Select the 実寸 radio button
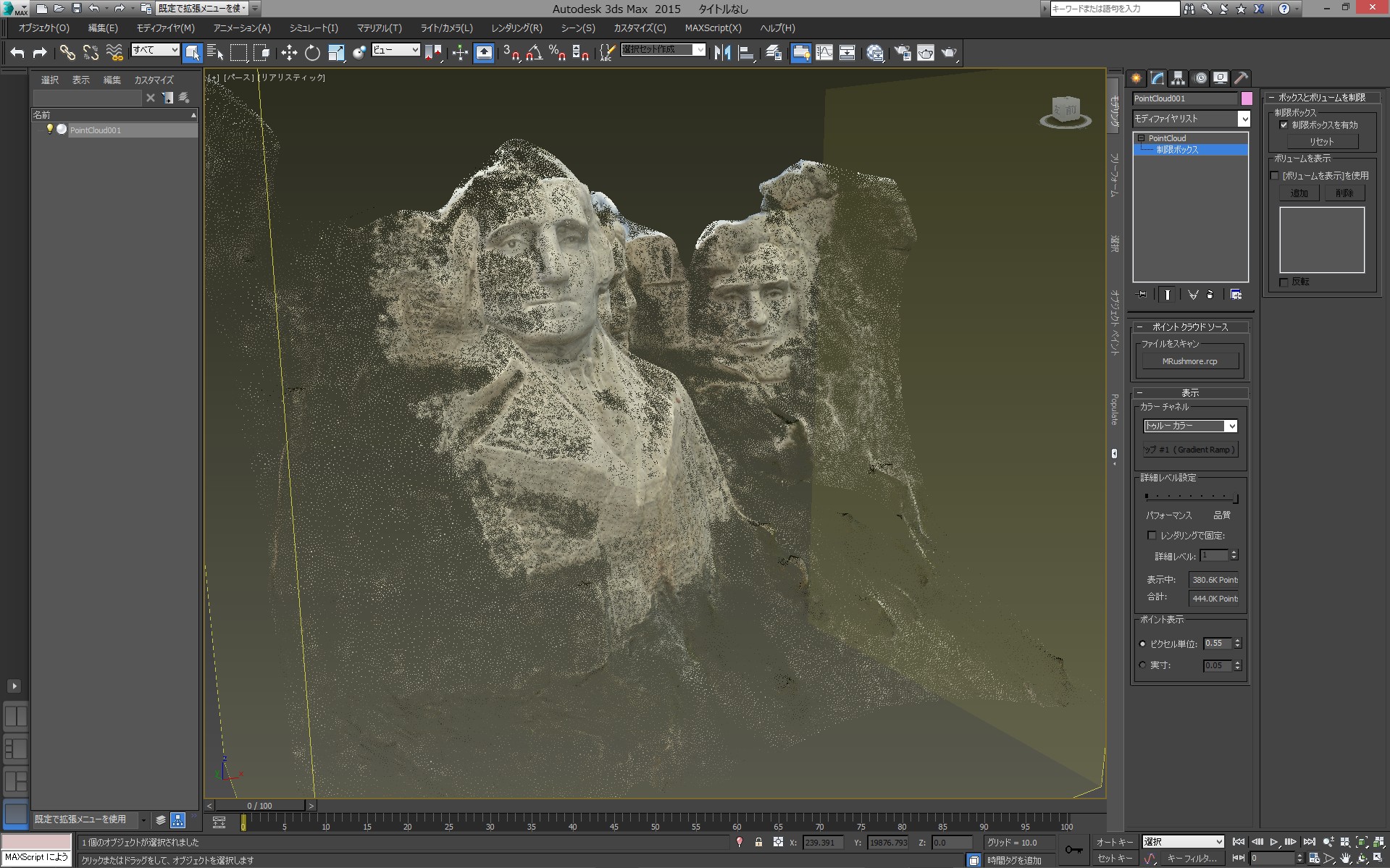 coord(1143,665)
